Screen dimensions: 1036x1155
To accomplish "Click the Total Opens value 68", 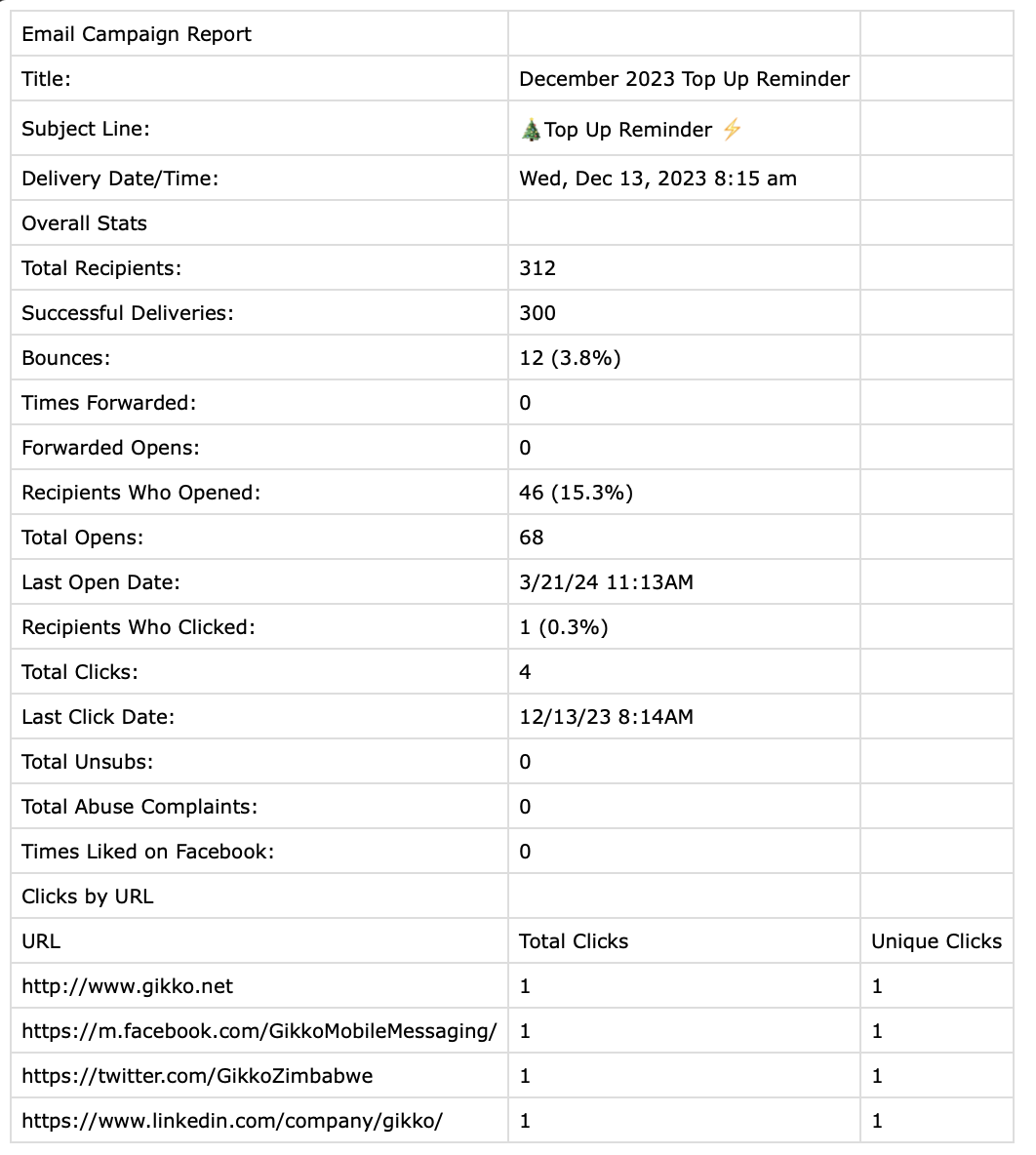I will click(532, 538).
